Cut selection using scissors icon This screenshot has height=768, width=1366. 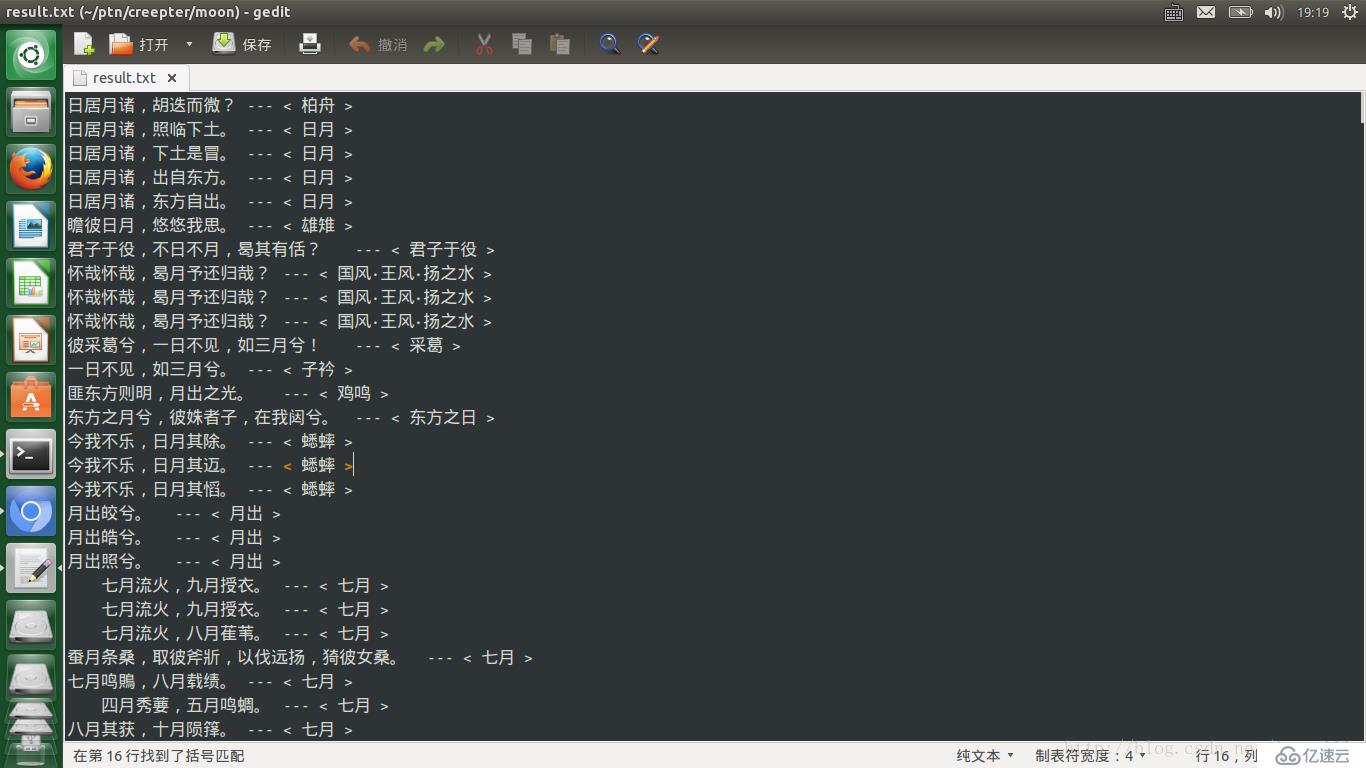(484, 44)
